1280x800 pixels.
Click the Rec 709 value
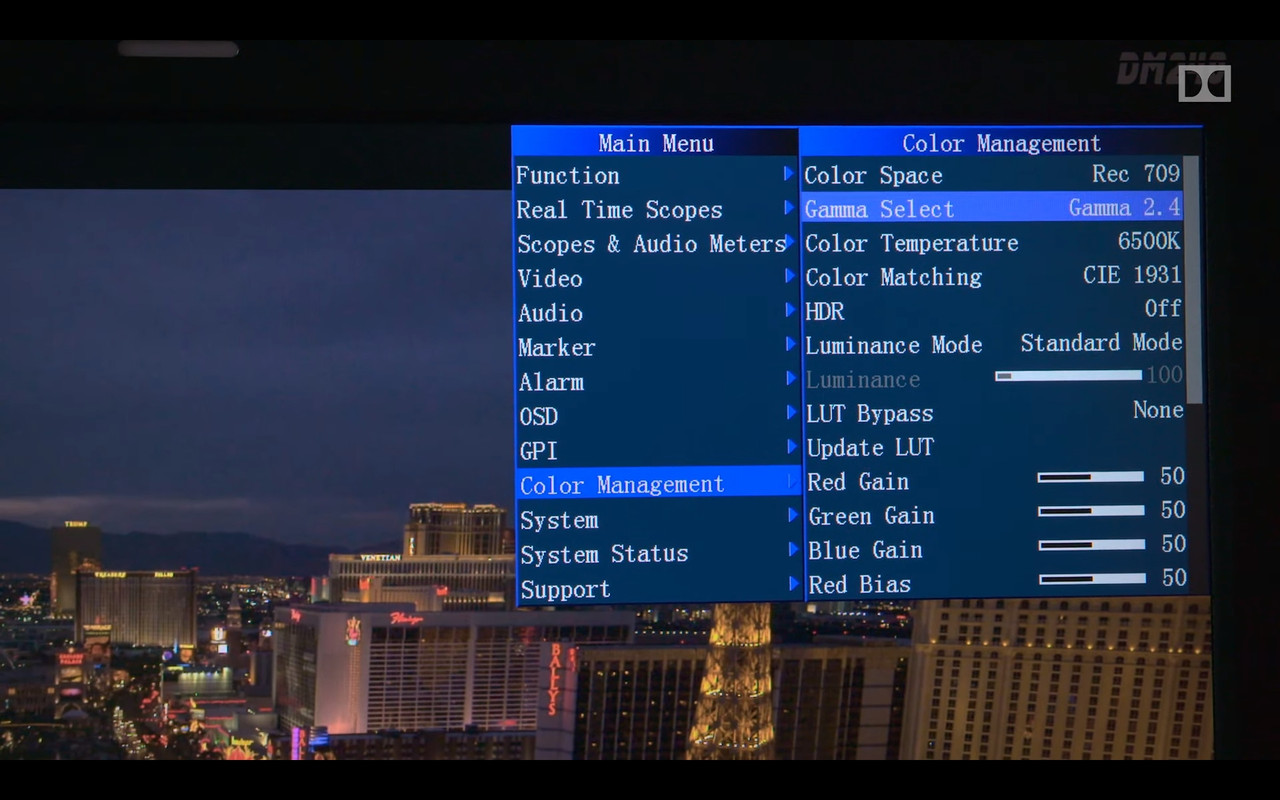pos(1136,174)
